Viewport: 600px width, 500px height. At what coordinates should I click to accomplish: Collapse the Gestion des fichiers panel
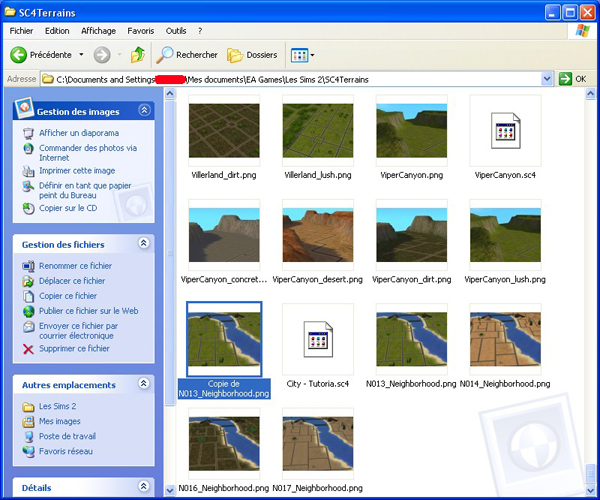144,243
